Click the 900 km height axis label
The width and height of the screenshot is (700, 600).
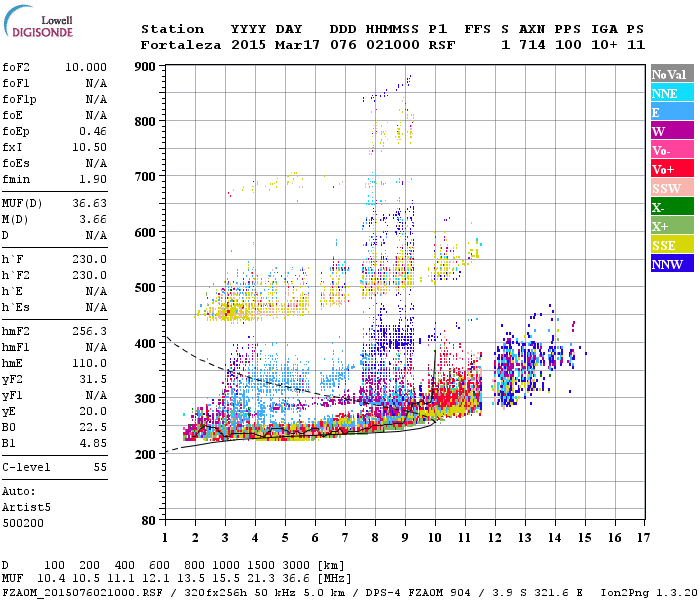click(145, 67)
